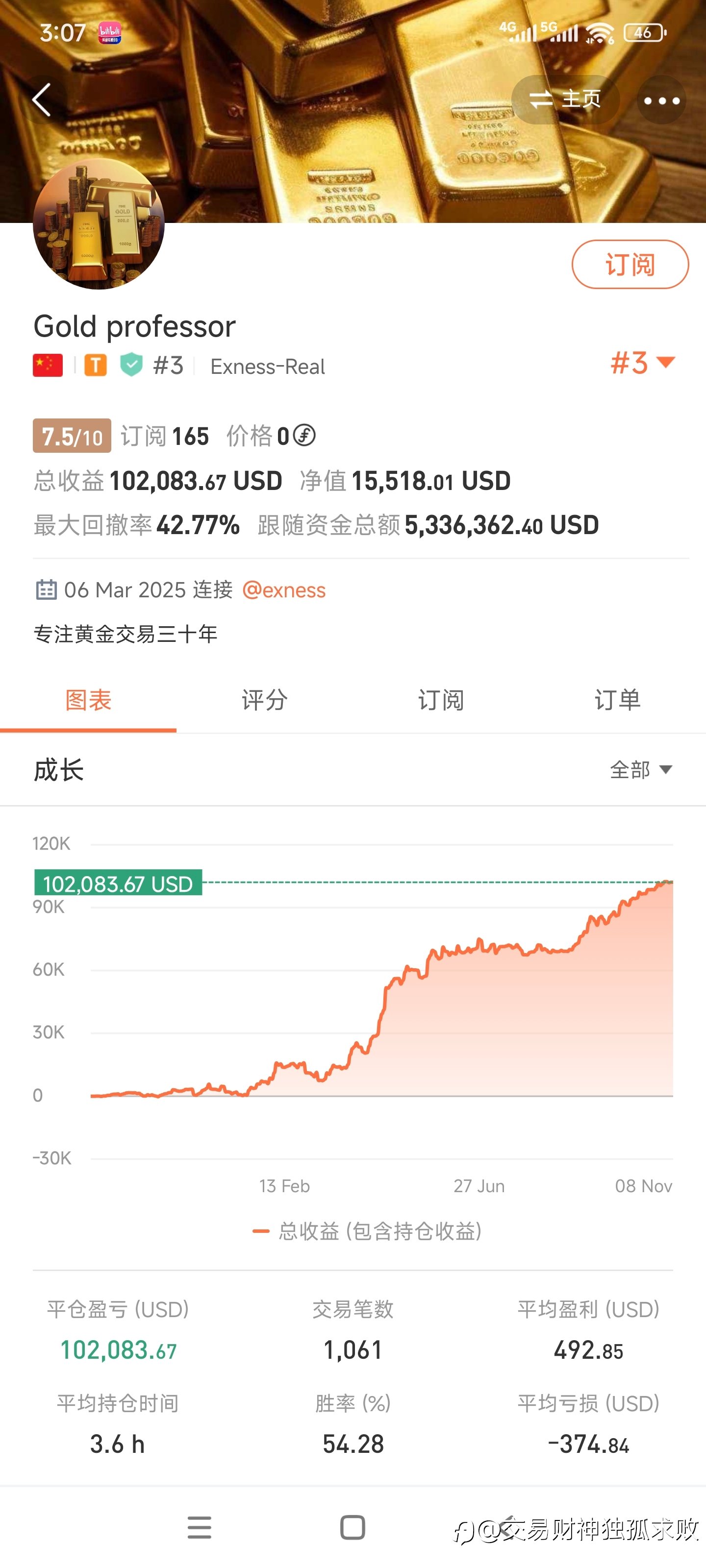The height and width of the screenshot is (1568, 706).
Task: Open the 订单 orders tab
Action: pos(617,700)
